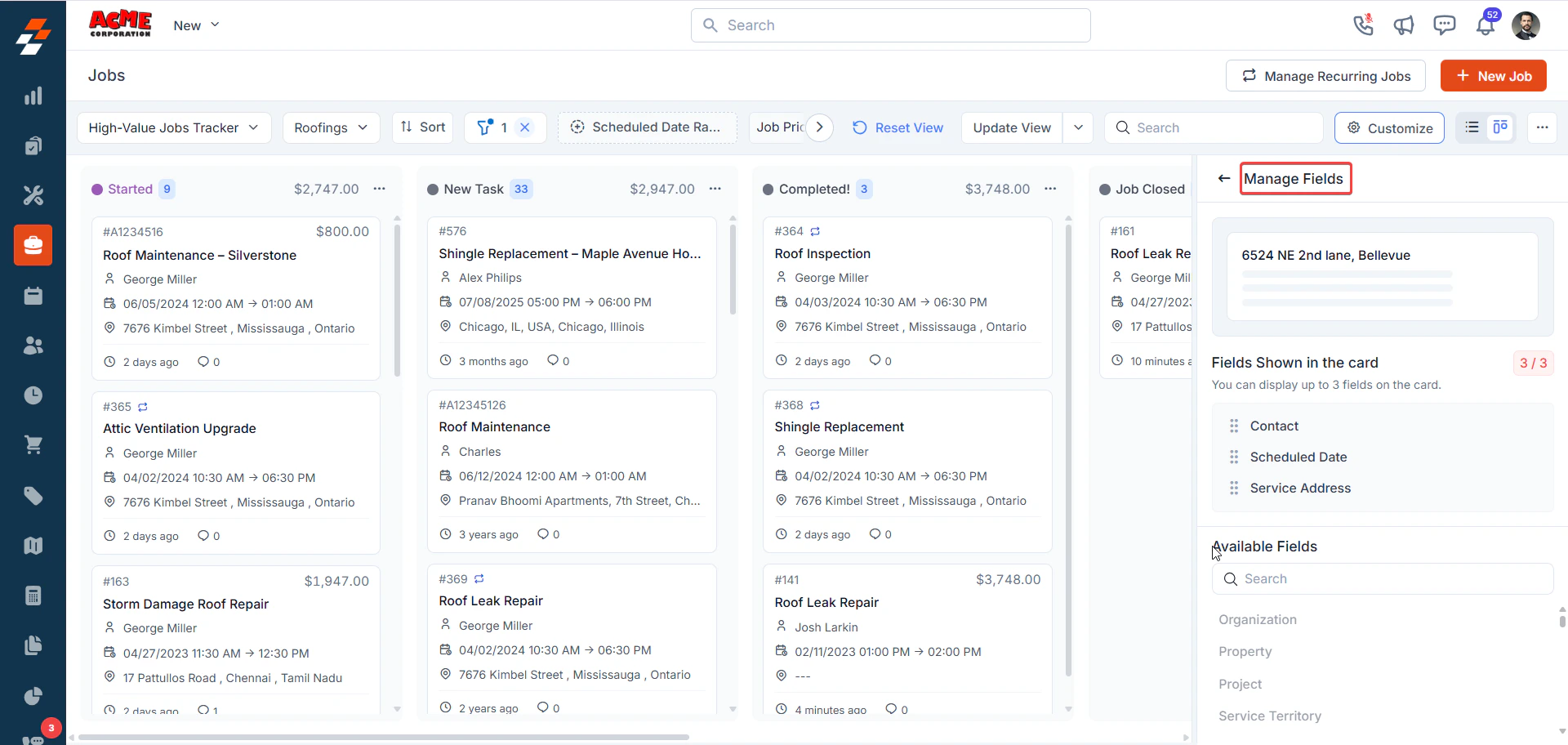1568x745 pixels.
Task: Click the Customize button
Action: point(1389,127)
